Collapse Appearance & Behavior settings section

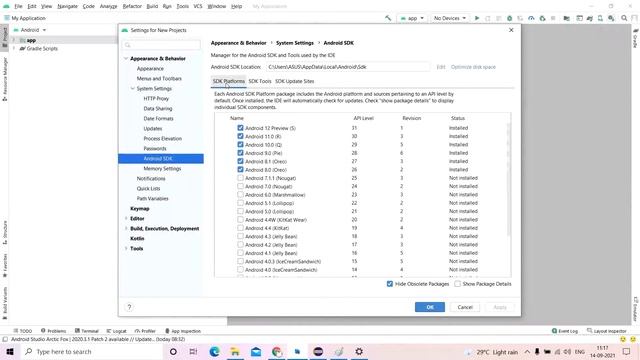pos(126,59)
